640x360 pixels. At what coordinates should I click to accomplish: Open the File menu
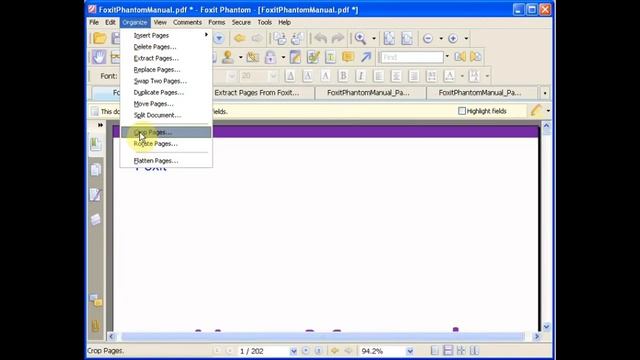(94, 22)
